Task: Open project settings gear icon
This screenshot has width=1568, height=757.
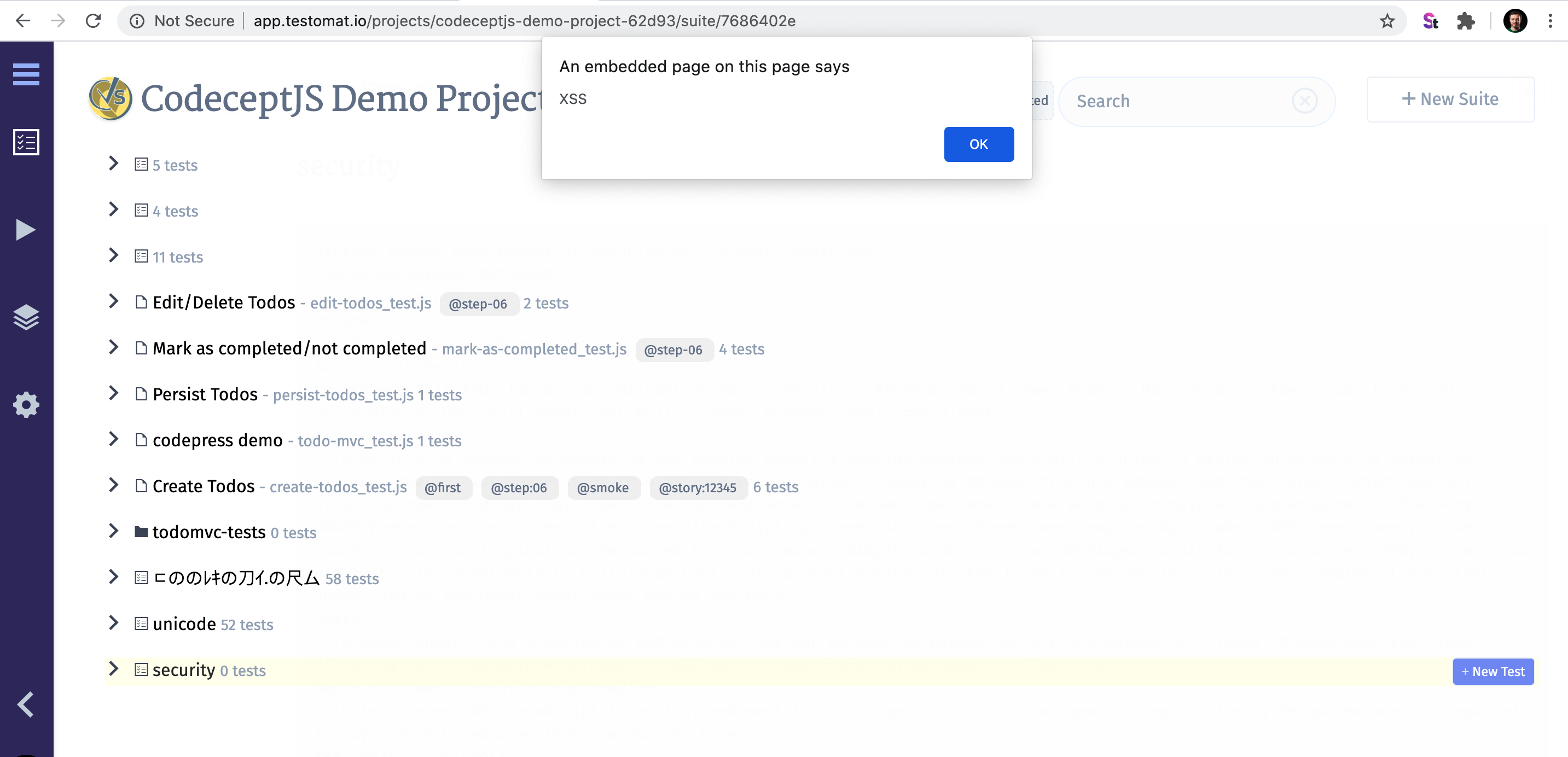Action: tap(26, 404)
